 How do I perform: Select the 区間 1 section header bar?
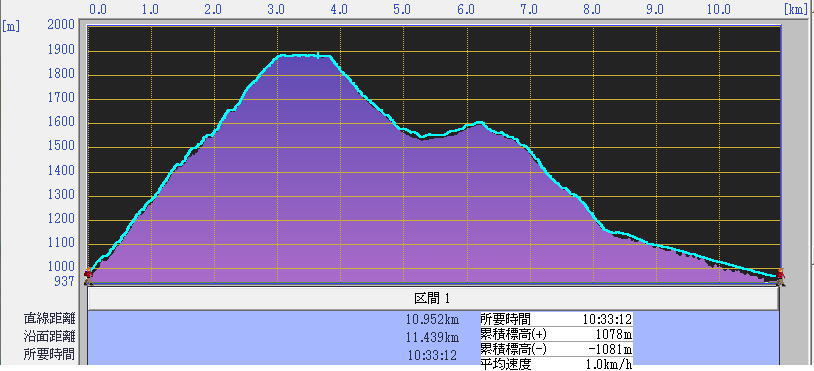(433, 298)
